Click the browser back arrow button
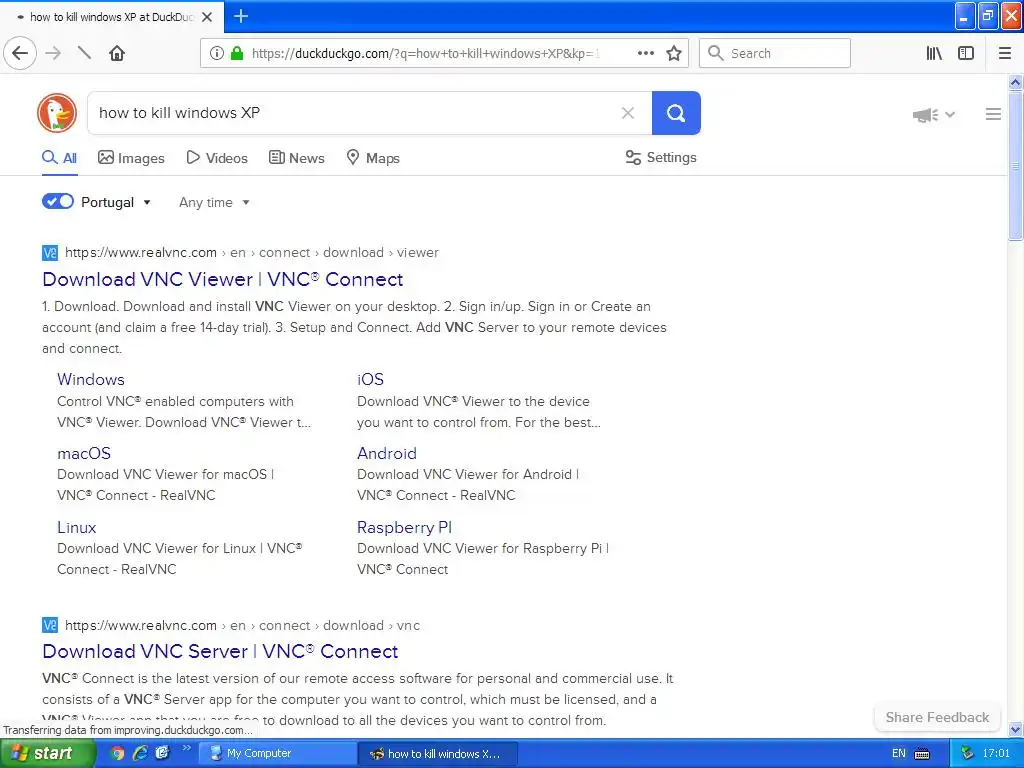Image resolution: width=1024 pixels, height=768 pixels. click(x=20, y=53)
